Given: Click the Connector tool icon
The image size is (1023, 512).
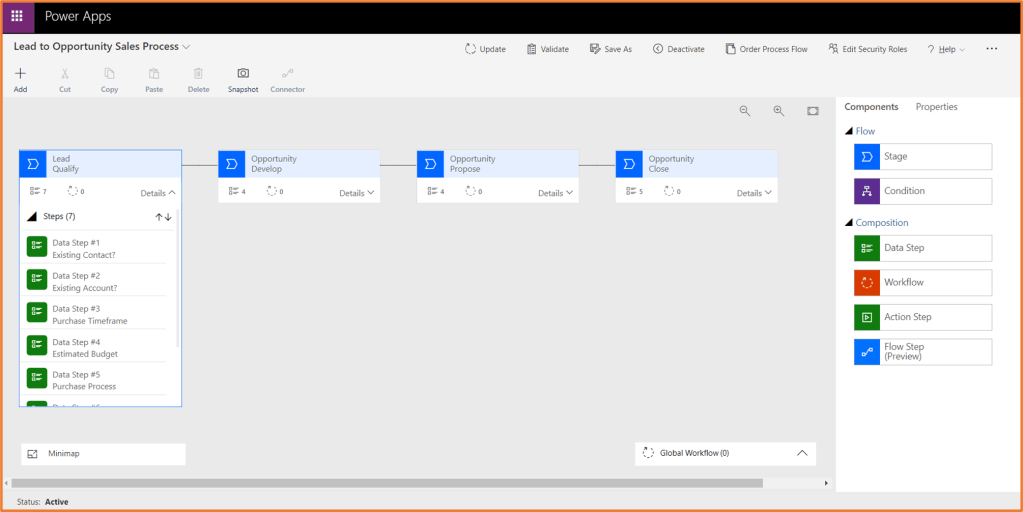Looking at the screenshot, I should point(287,74).
